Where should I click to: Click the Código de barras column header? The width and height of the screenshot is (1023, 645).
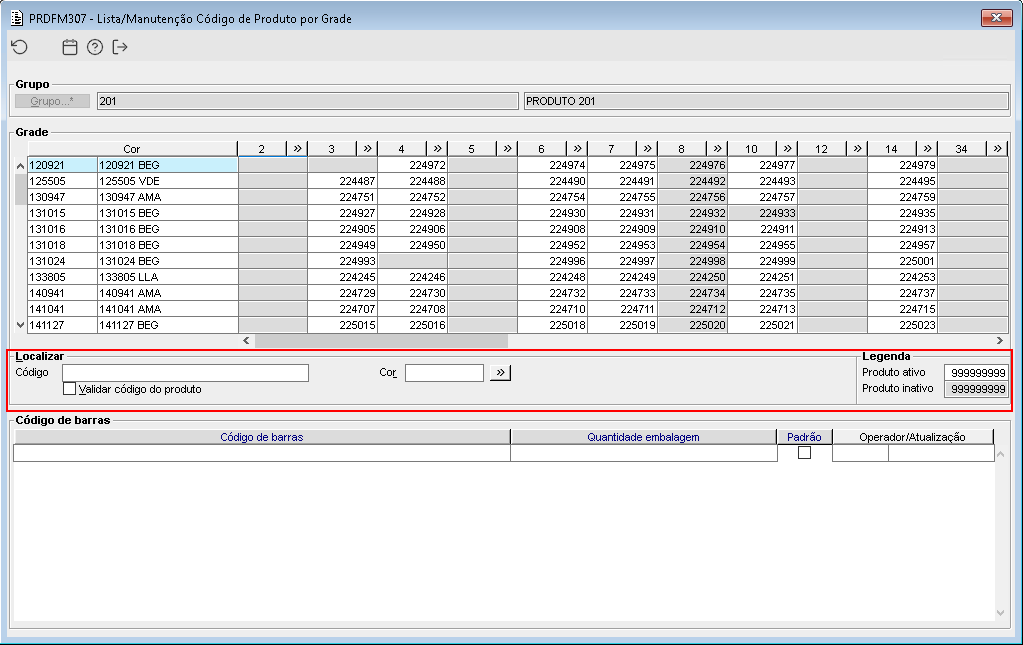(x=262, y=437)
